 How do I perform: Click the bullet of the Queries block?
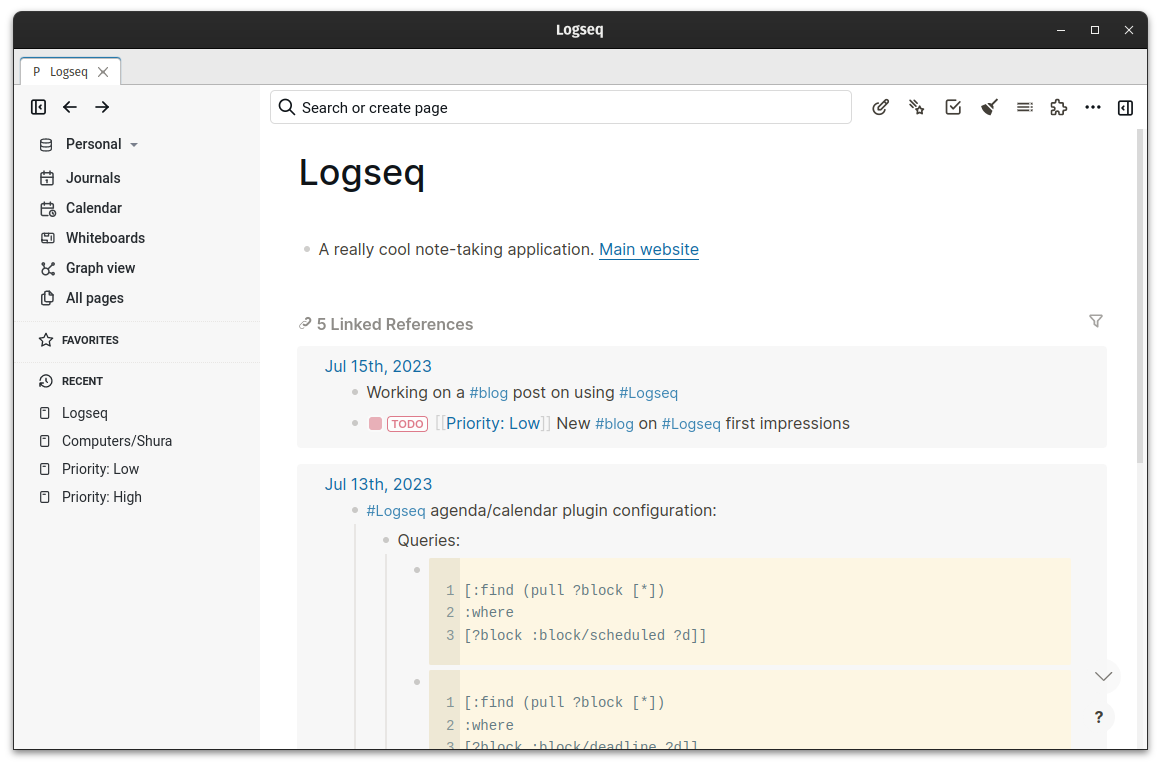[386, 541]
